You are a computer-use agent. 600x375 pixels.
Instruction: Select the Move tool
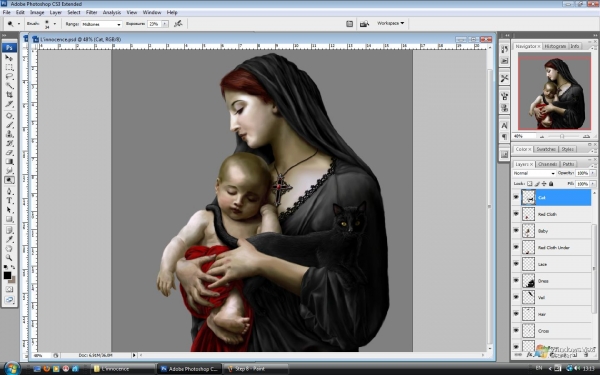pyautogui.click(x=9, y=58)
